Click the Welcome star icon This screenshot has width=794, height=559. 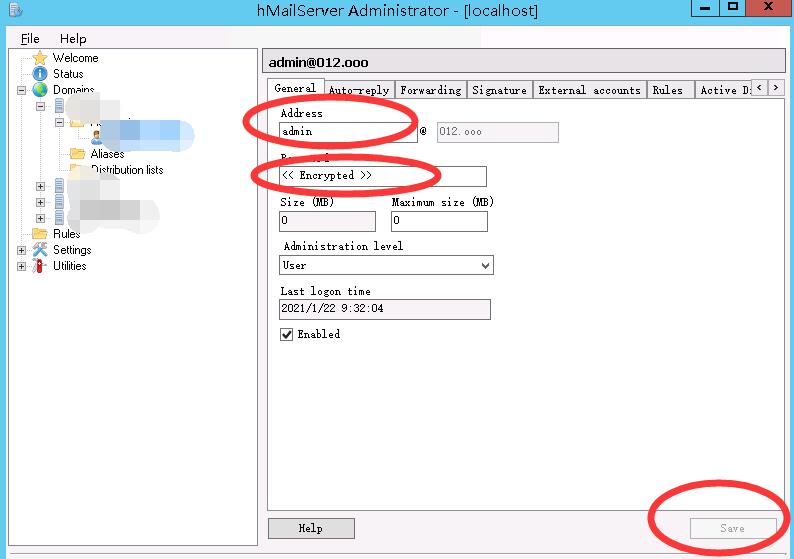click(40, 58)
